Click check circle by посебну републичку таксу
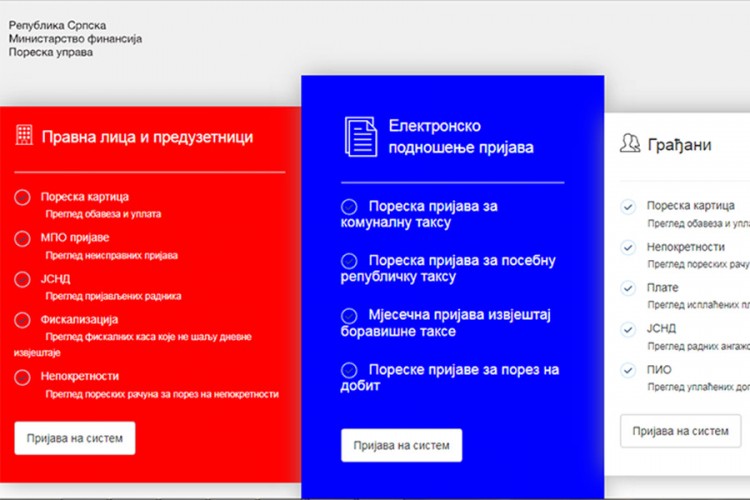This screenshot has height=500, width=750. (349, 261)
